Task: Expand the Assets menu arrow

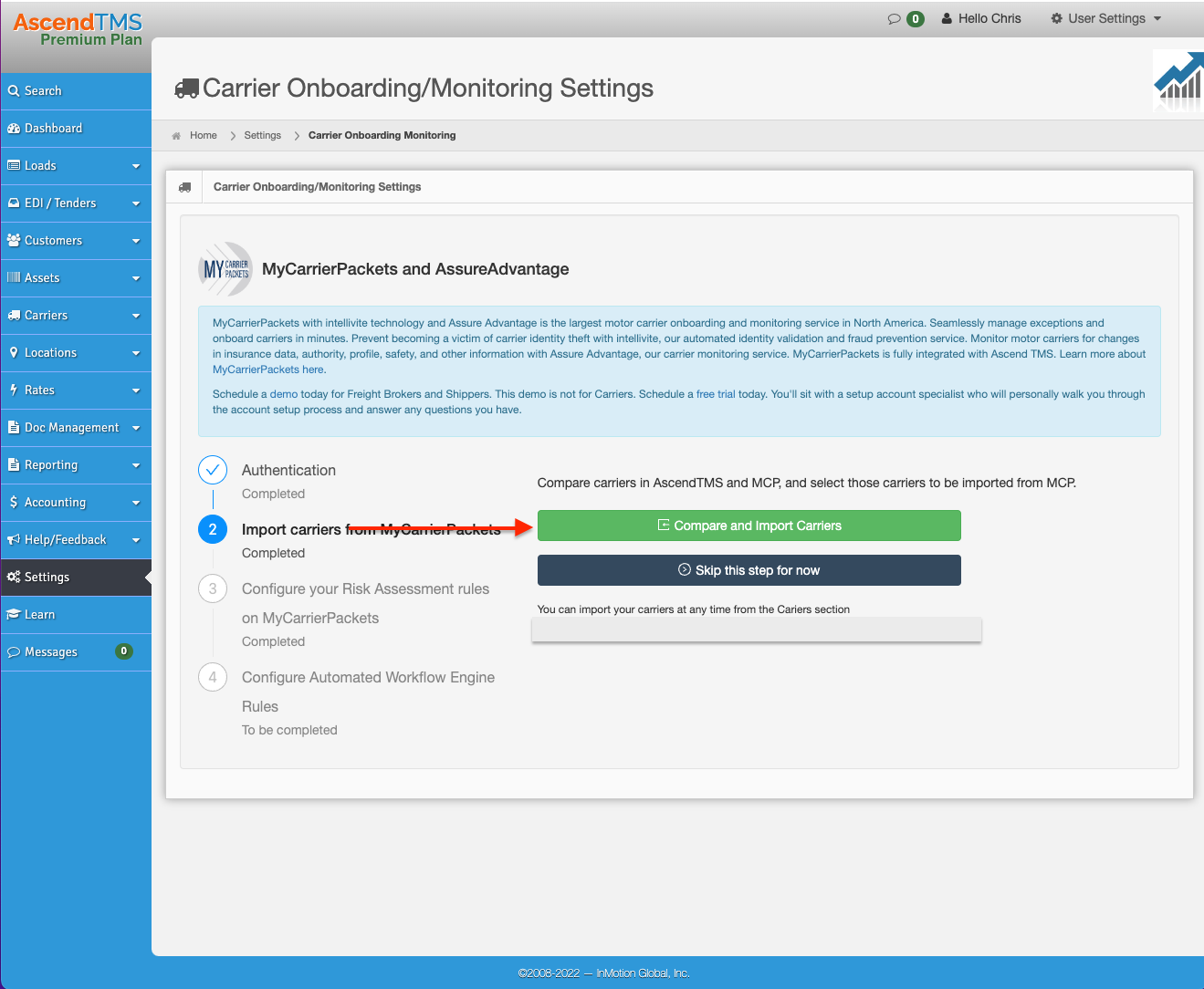Action: click(136, 278)
